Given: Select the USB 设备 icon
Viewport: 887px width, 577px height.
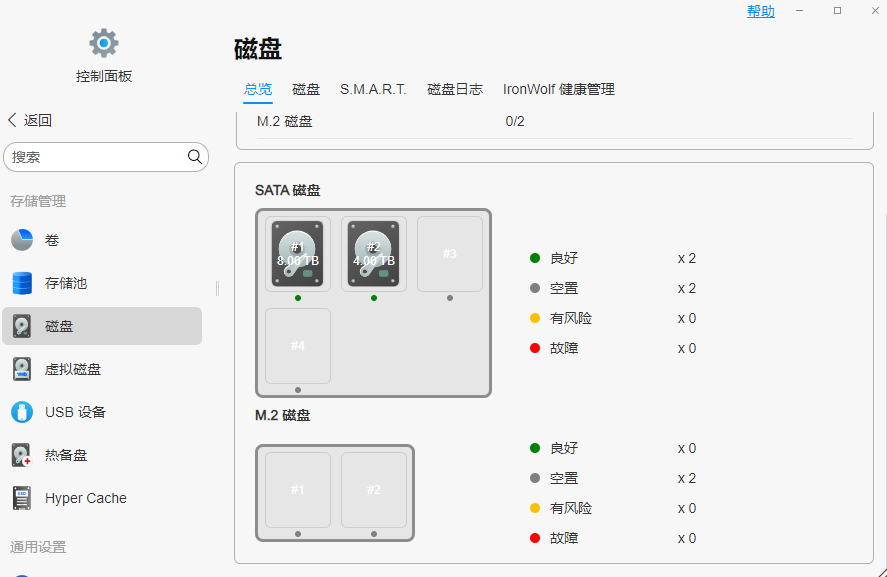Looking at the screenshot, I should pos(22,412).
